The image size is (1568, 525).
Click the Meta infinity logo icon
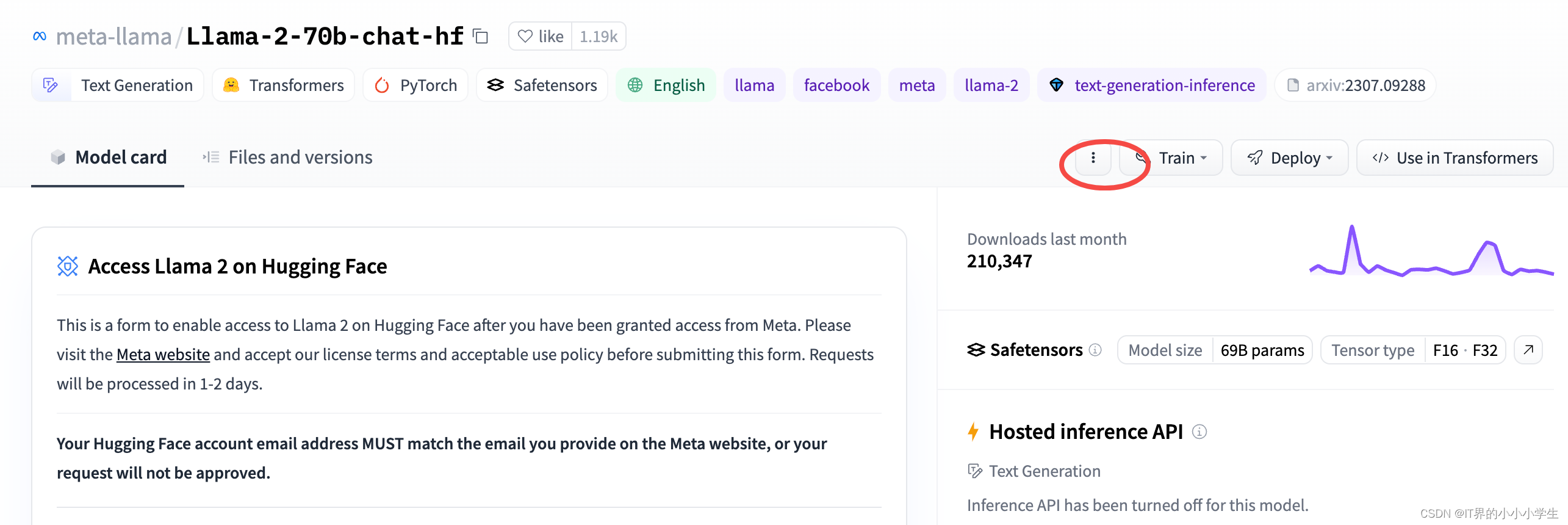pos(40,37)
